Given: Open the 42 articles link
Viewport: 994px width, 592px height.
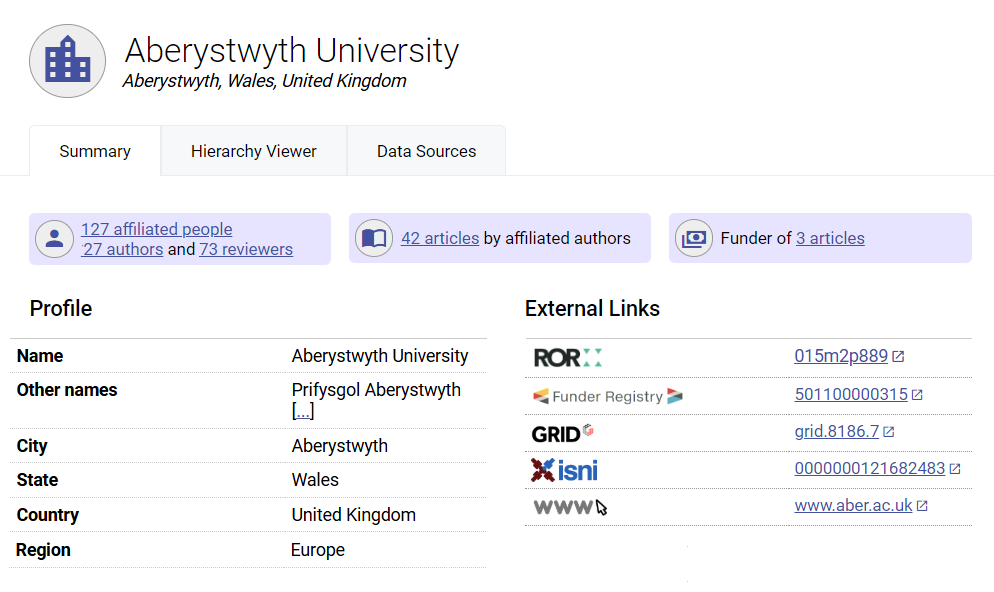Looking at the screenshot, I should pos(440,238).
